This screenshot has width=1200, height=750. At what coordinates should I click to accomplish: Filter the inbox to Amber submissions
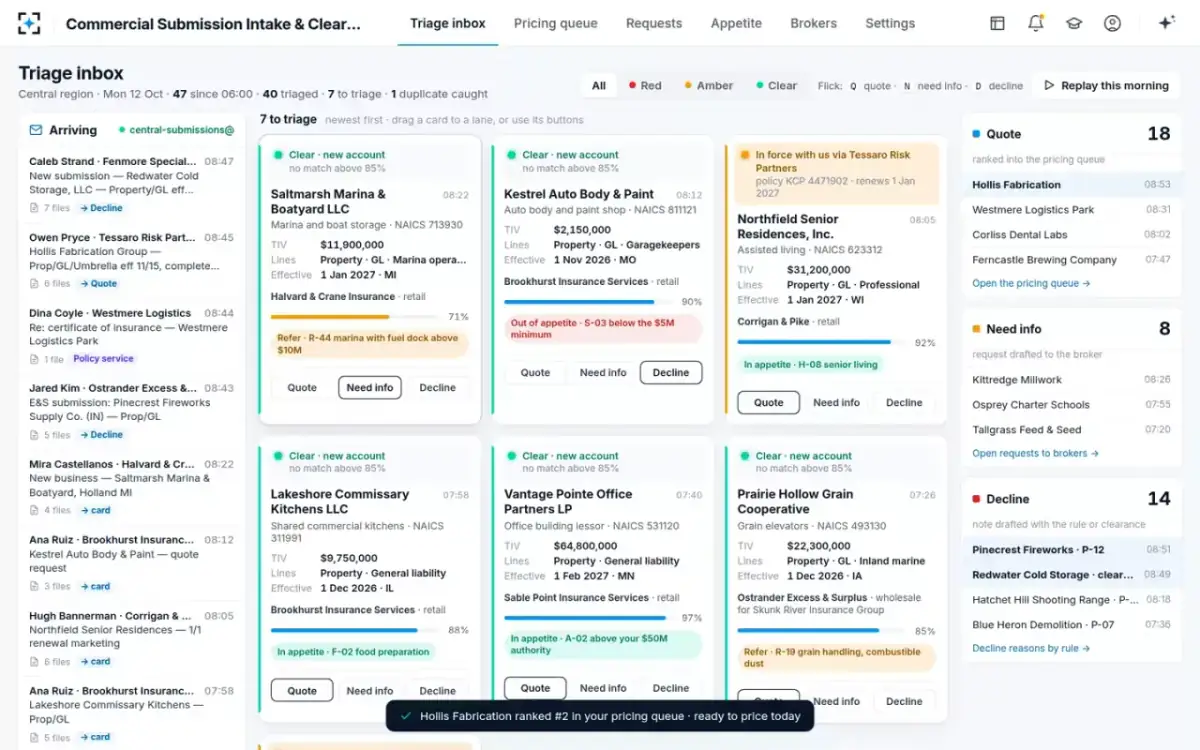coord(709,86)
